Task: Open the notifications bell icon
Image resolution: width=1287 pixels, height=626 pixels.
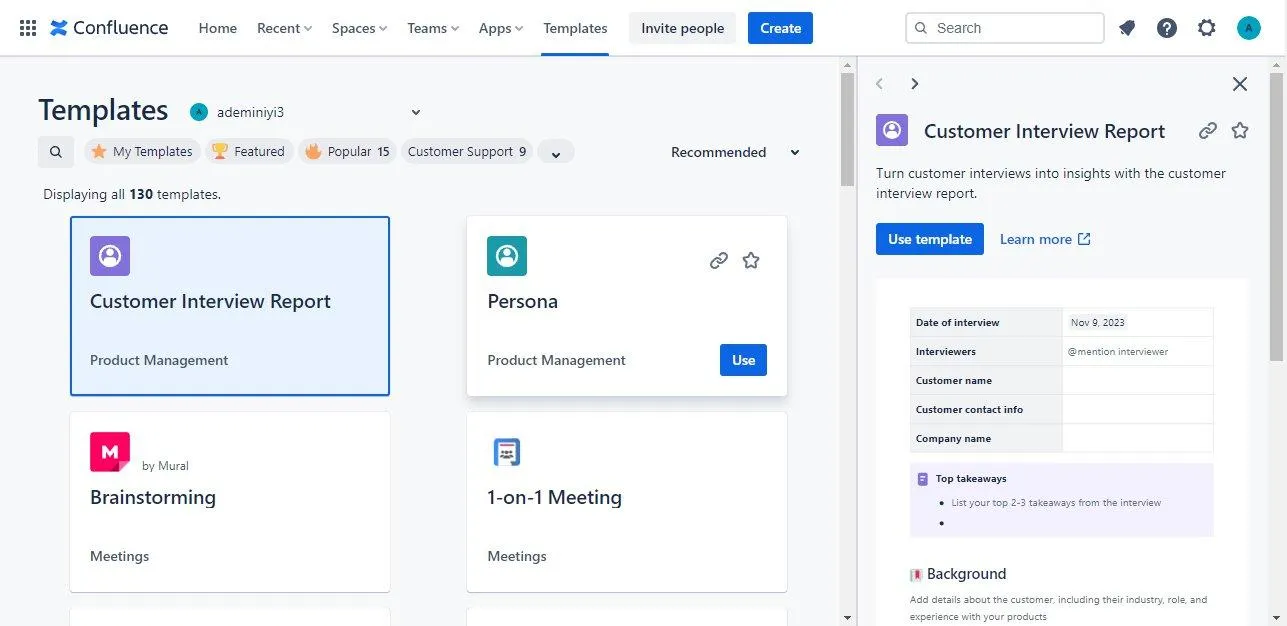Action: tap(1127, 28)
